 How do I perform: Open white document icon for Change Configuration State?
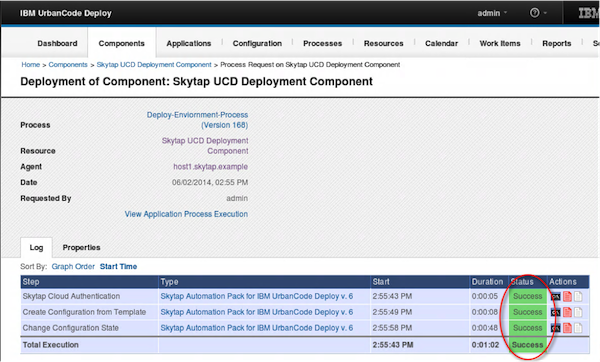tap(578, 328)
